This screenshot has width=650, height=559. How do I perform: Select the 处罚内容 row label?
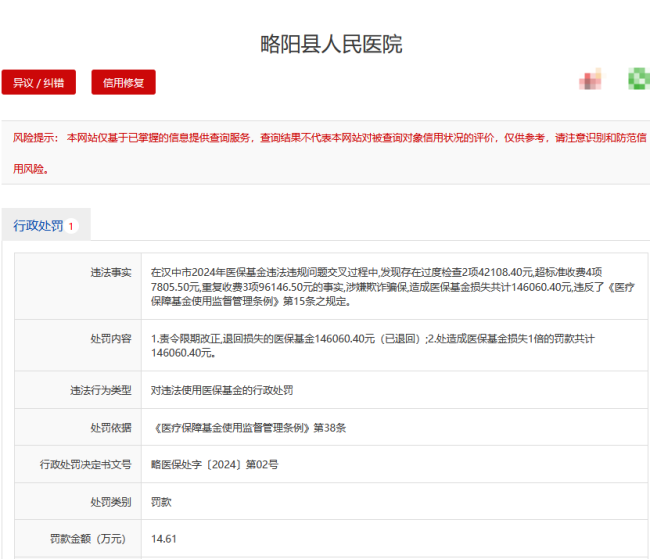tap(111, 338)
